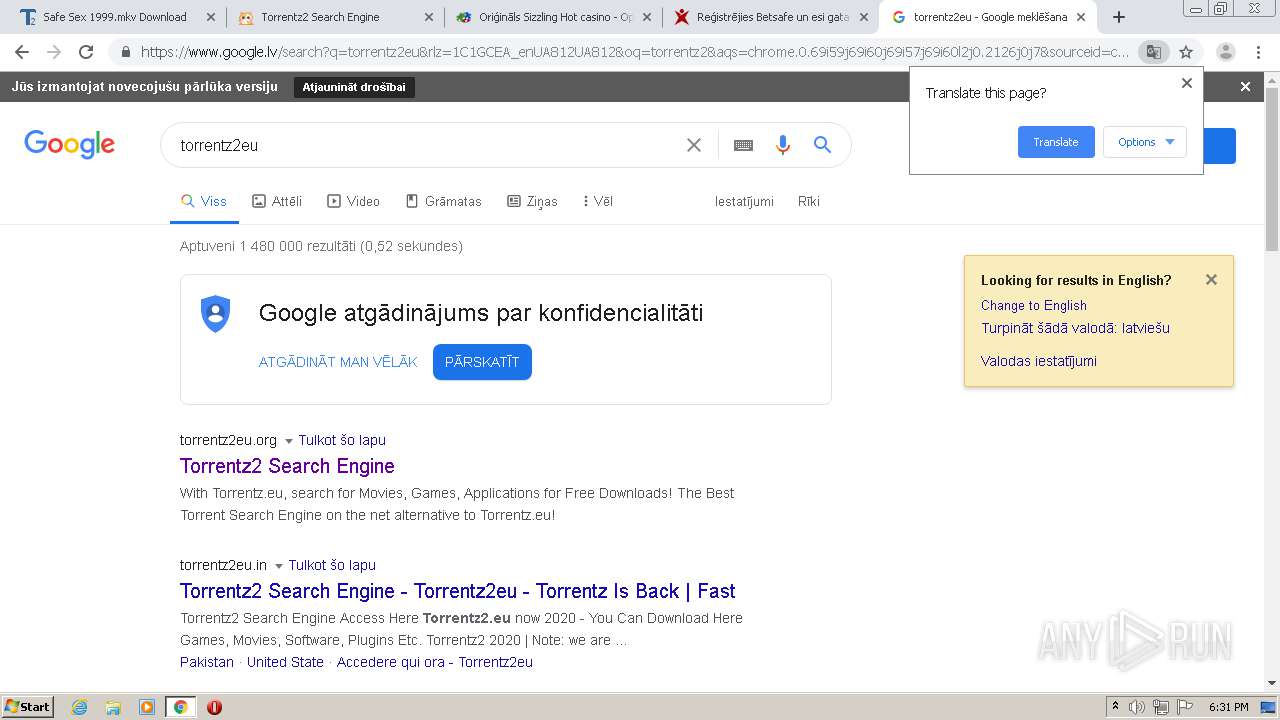
Task: Open the file explorer taskbar icon
Action: (113, 707)
